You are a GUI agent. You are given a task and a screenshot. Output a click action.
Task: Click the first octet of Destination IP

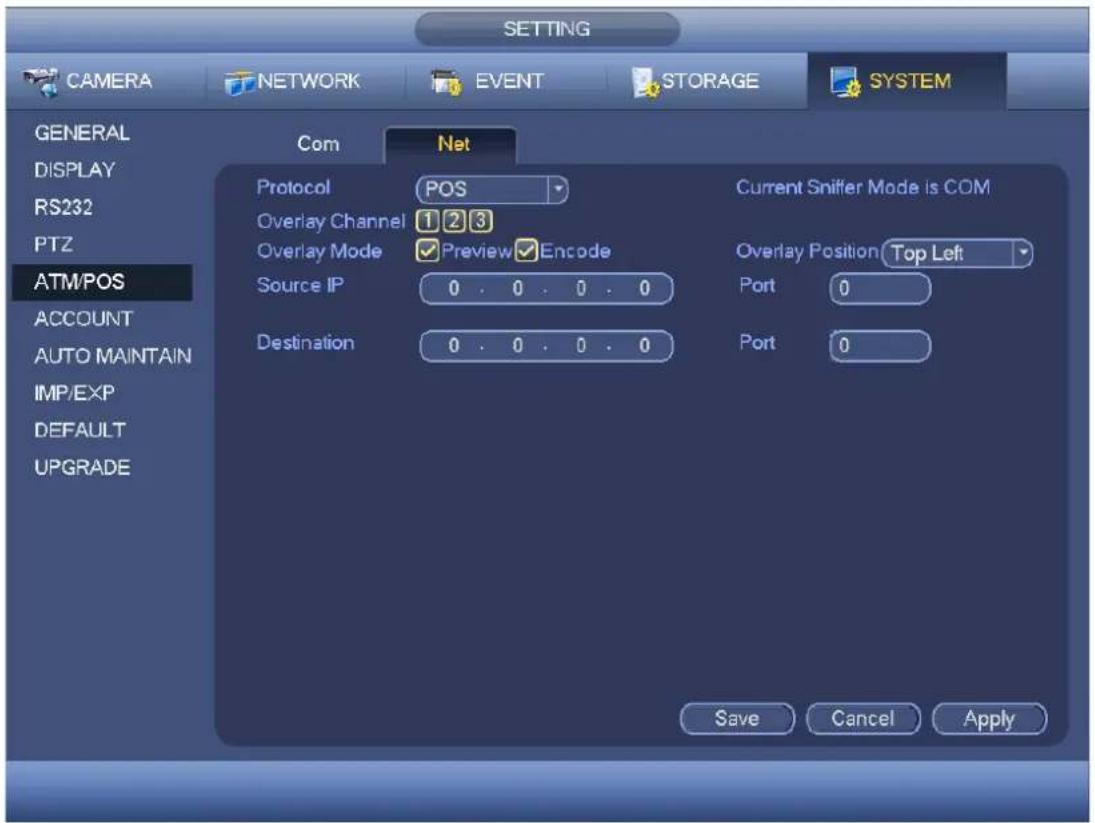tap(454, 346)
